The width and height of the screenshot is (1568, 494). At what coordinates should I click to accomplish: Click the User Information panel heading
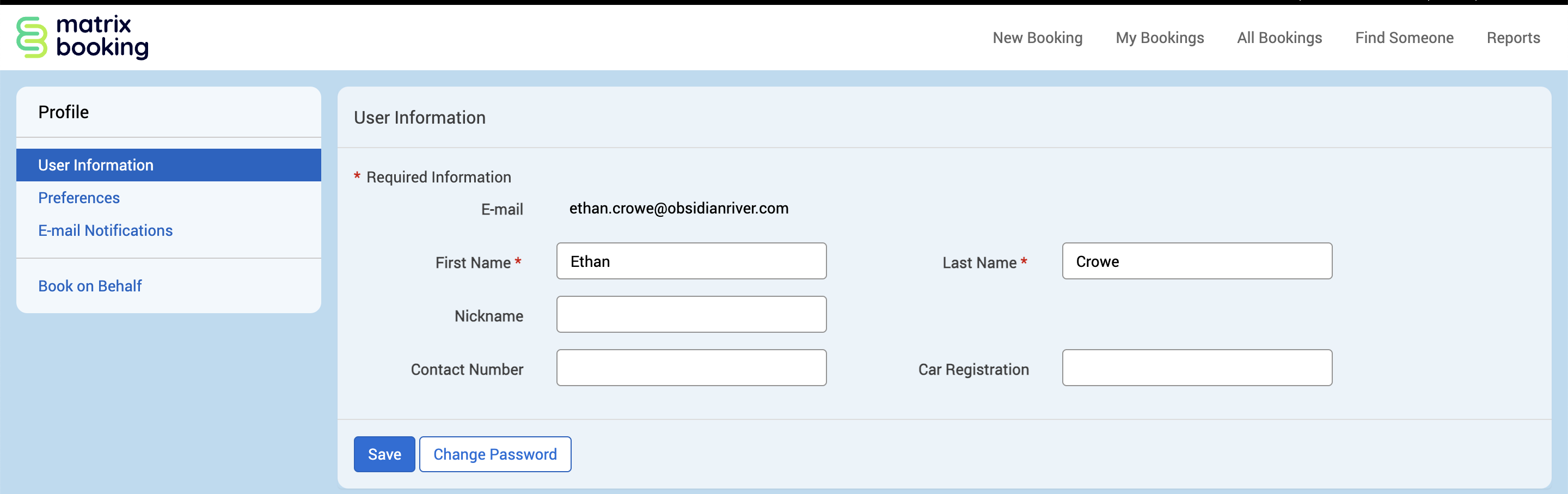click(419, 118)
